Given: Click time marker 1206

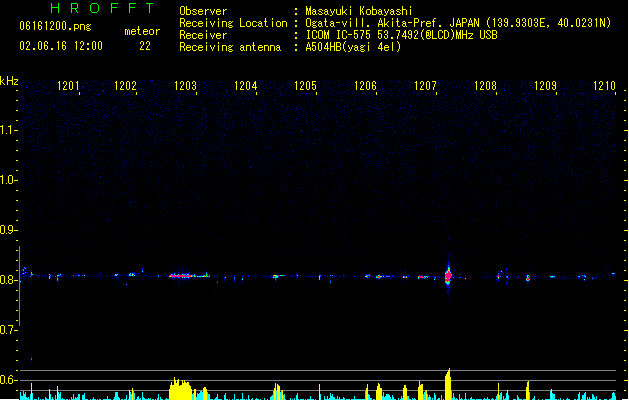Looking at the screenshot, I should [365, 86].
